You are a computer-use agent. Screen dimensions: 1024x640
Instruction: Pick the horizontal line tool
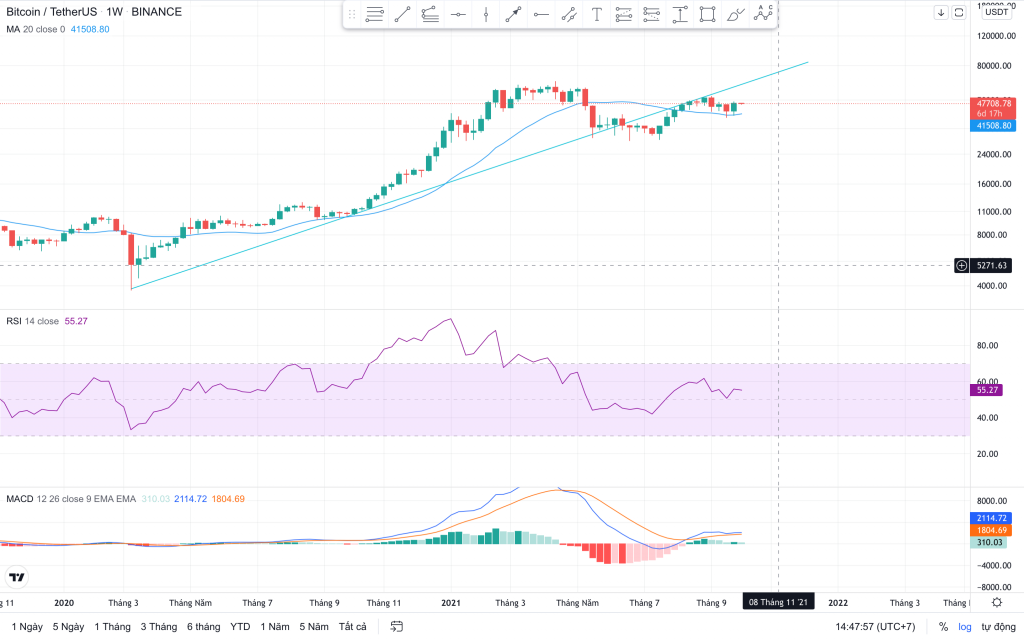pyautogui.click(x=458, y=14)
